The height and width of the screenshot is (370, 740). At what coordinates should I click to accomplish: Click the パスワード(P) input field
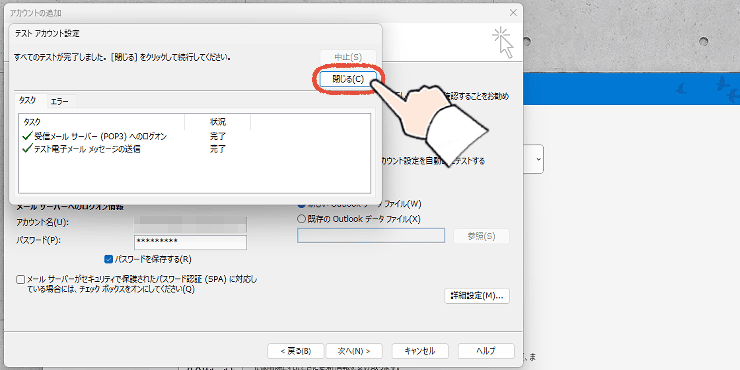[190, 242]
